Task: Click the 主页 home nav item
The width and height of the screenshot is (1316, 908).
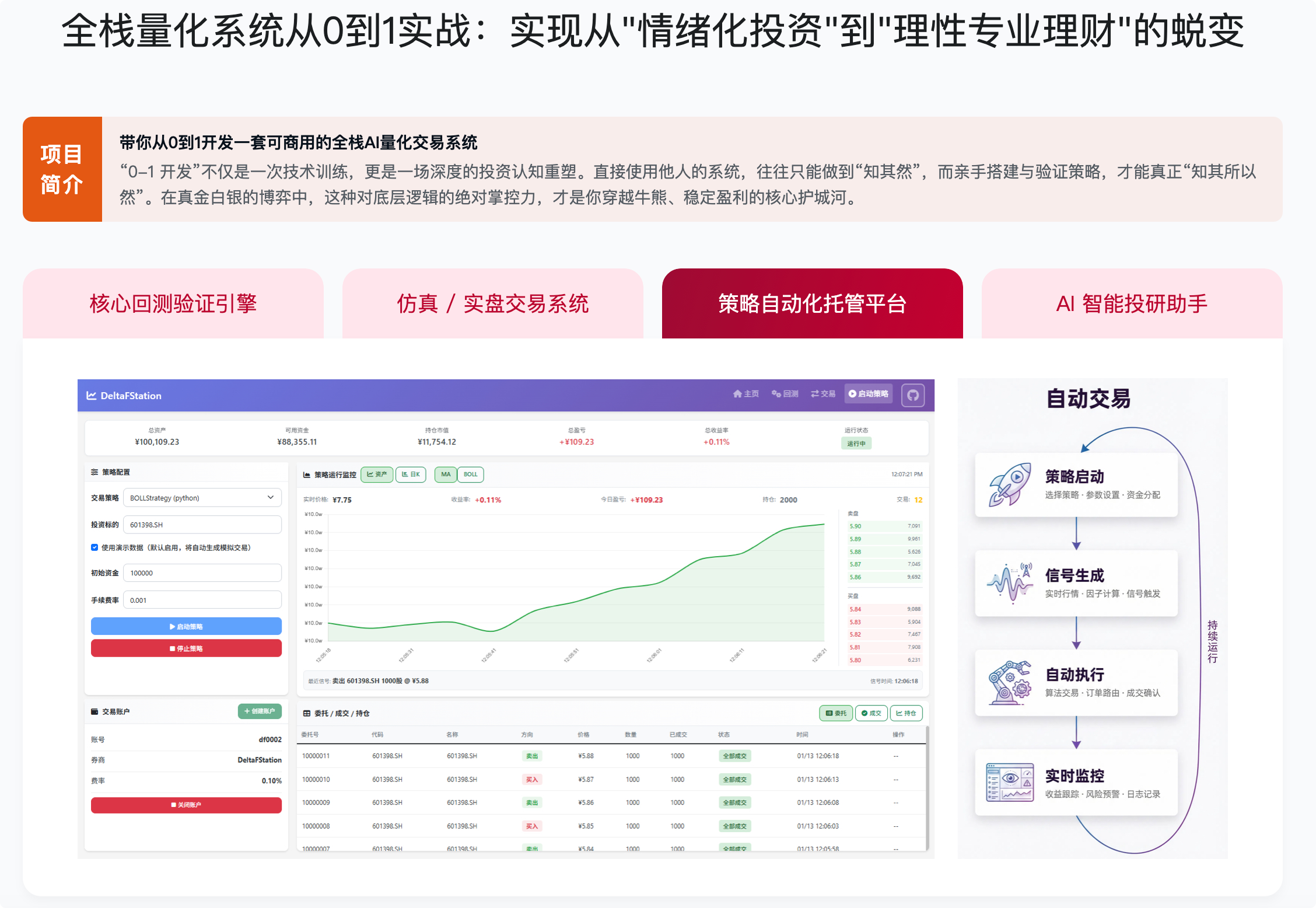Action: tap(745, 394)
